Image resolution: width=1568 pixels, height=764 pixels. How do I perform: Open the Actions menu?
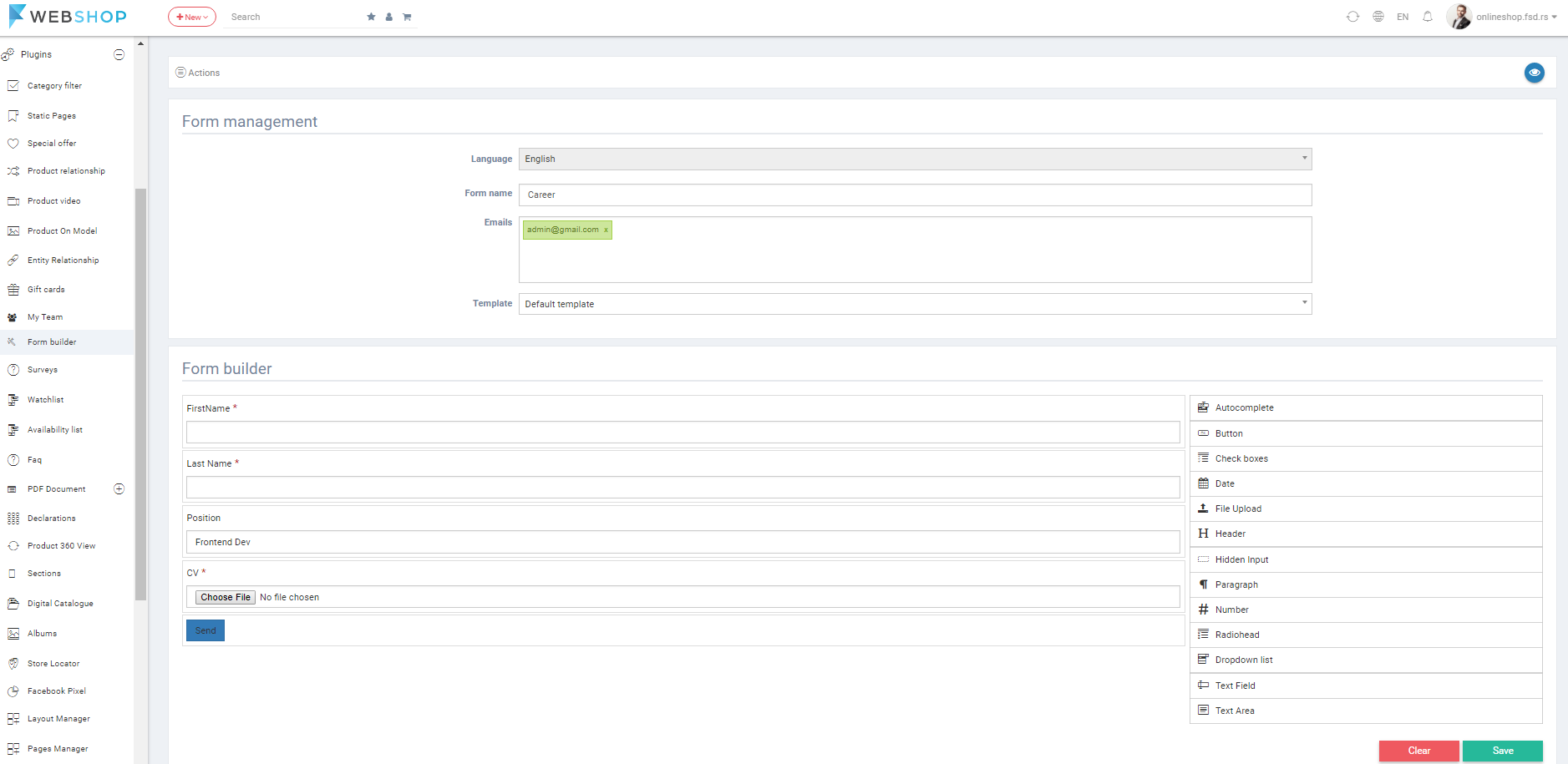pyautogui.click(x=198, y=73)
